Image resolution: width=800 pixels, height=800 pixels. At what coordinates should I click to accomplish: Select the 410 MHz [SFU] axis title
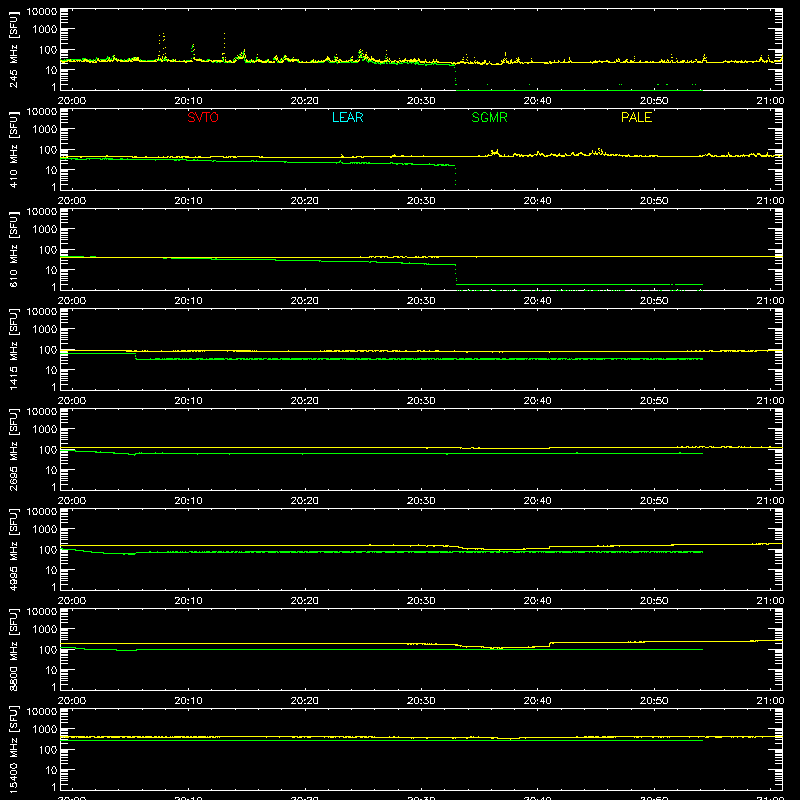coord(14,149)
